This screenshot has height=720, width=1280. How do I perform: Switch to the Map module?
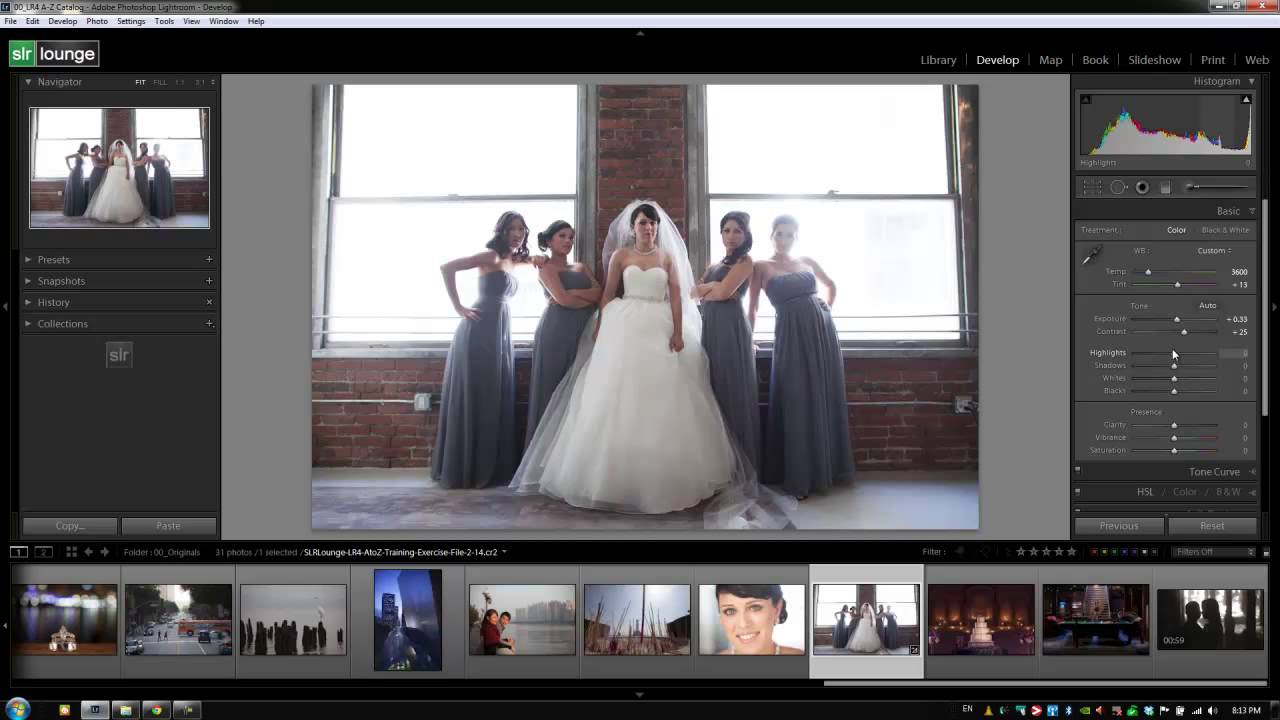[1050, 60]
